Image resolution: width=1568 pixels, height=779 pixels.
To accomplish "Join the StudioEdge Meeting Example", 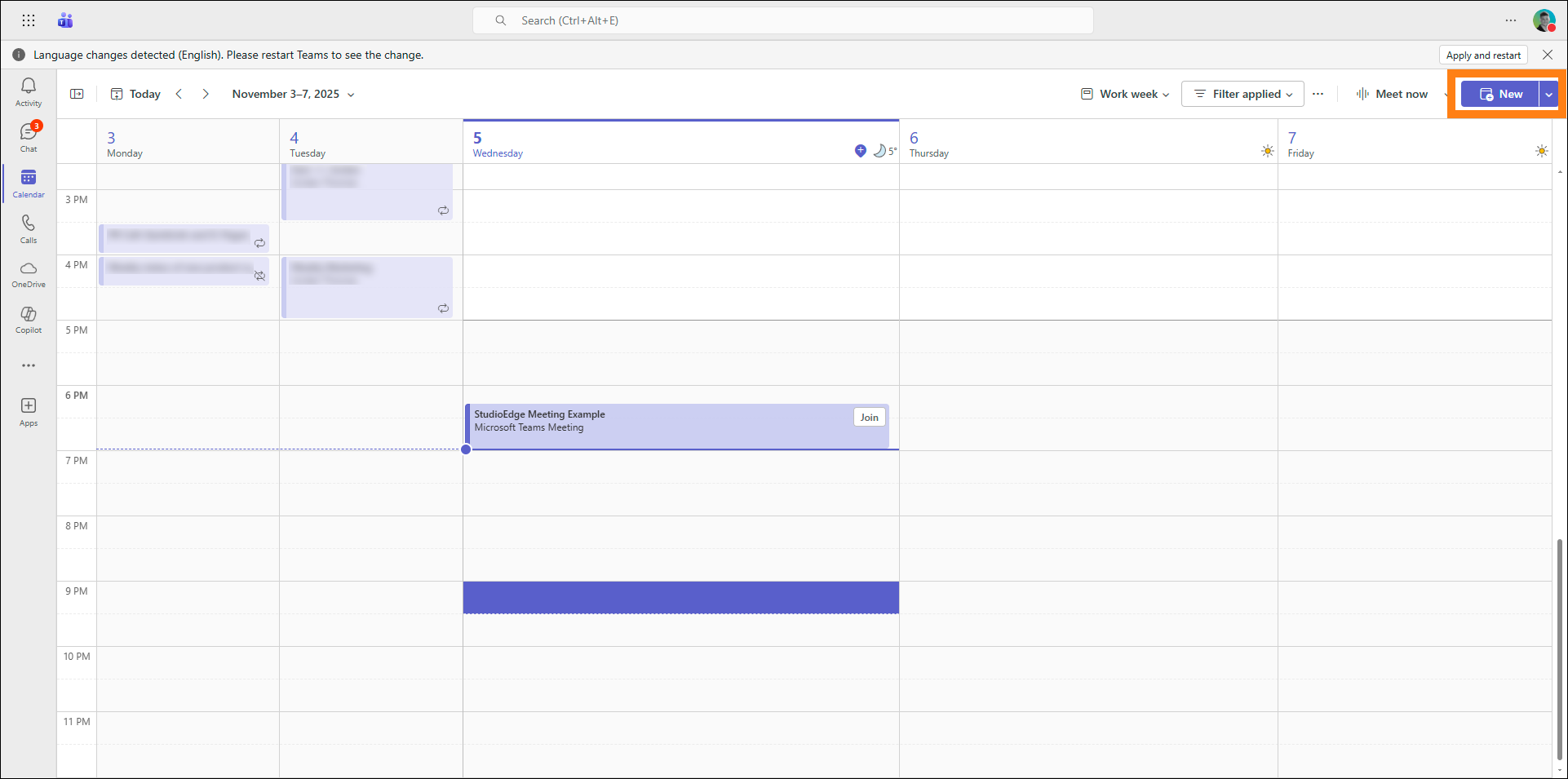I will (x=869, y=418).
